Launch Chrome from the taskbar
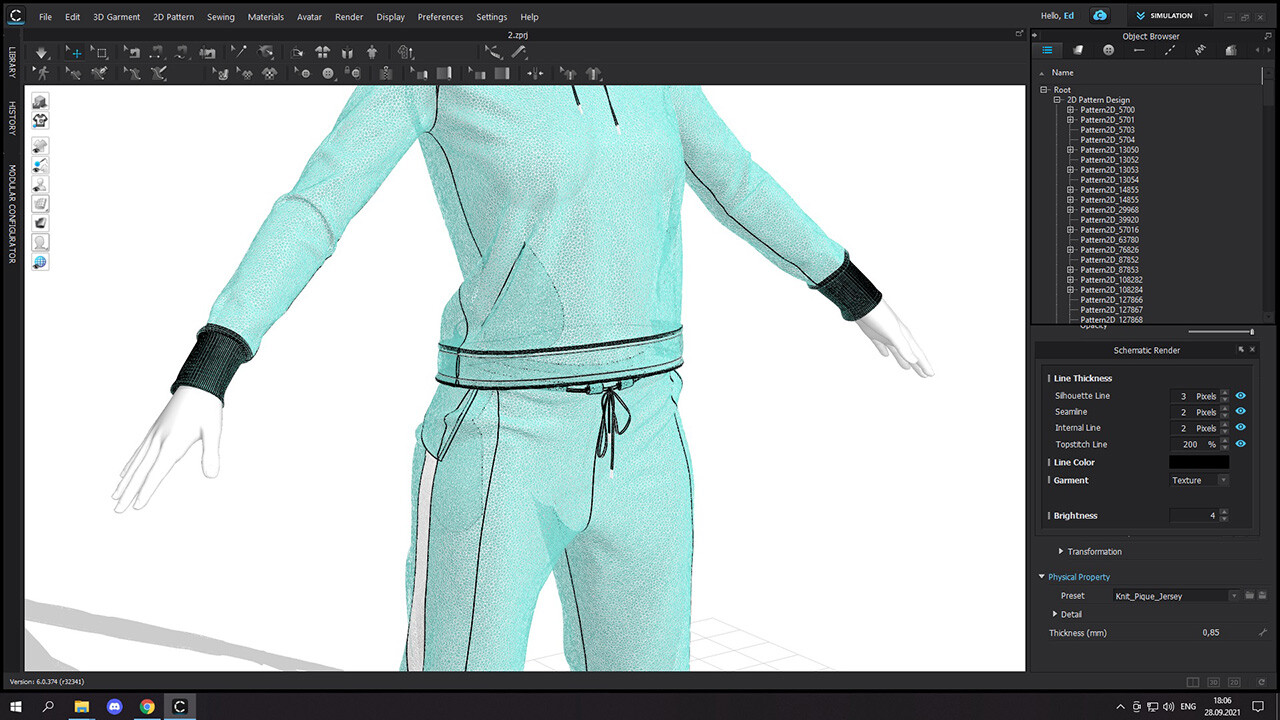This screenshot has height=720, width=1280. [x=147, y=706]
